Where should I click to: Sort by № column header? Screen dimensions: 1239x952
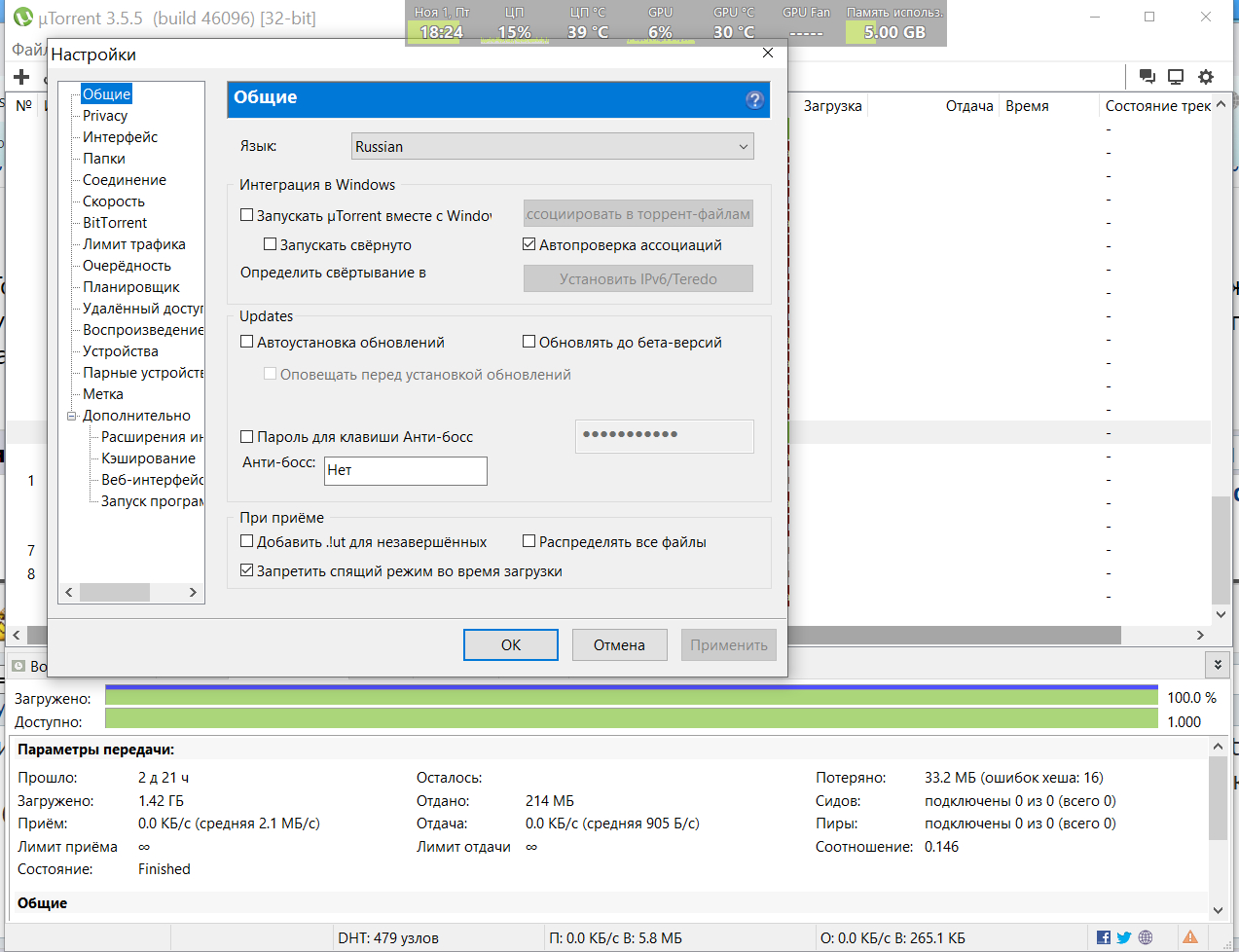(x=24, y=106)
